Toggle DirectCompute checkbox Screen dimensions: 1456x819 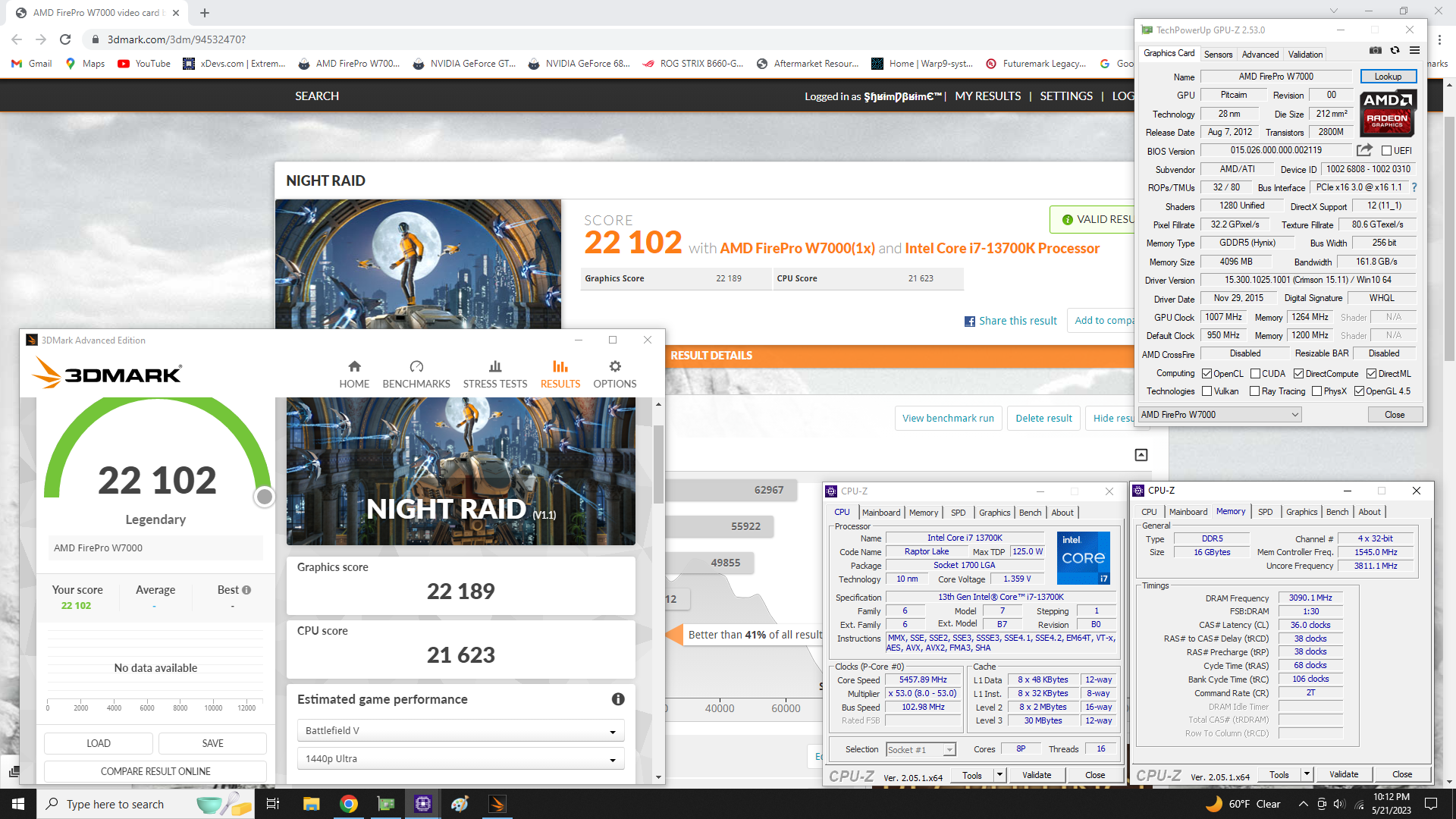click(x=1298, y=374)
